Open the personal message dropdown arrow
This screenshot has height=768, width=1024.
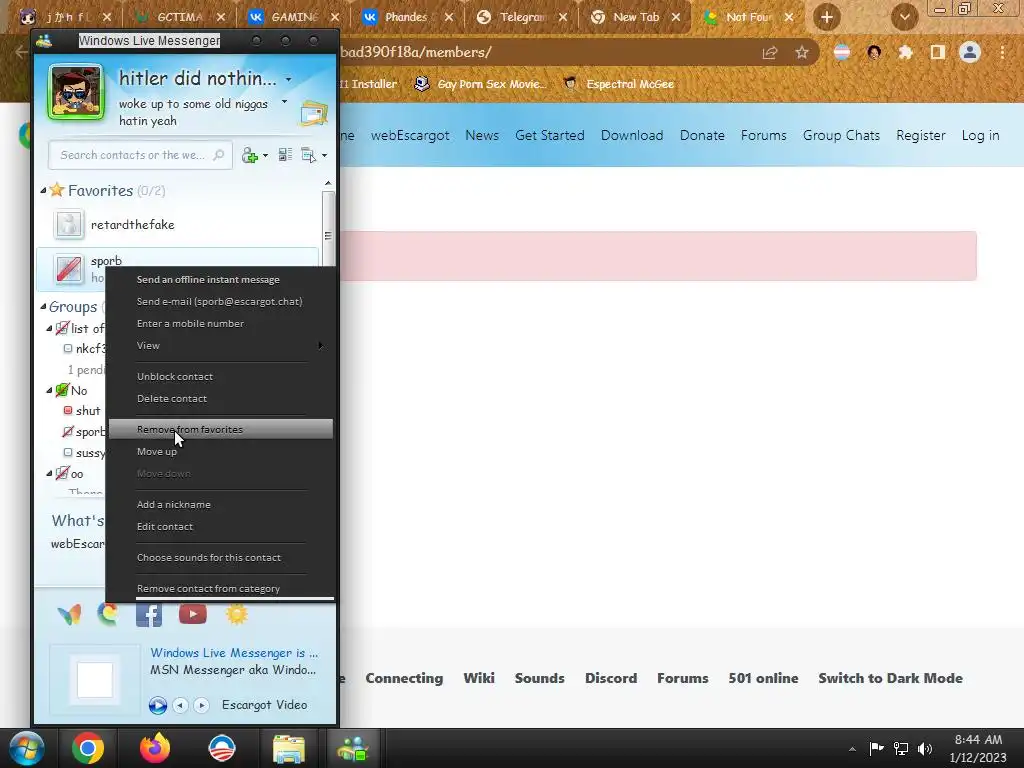[x=284, y=102]
